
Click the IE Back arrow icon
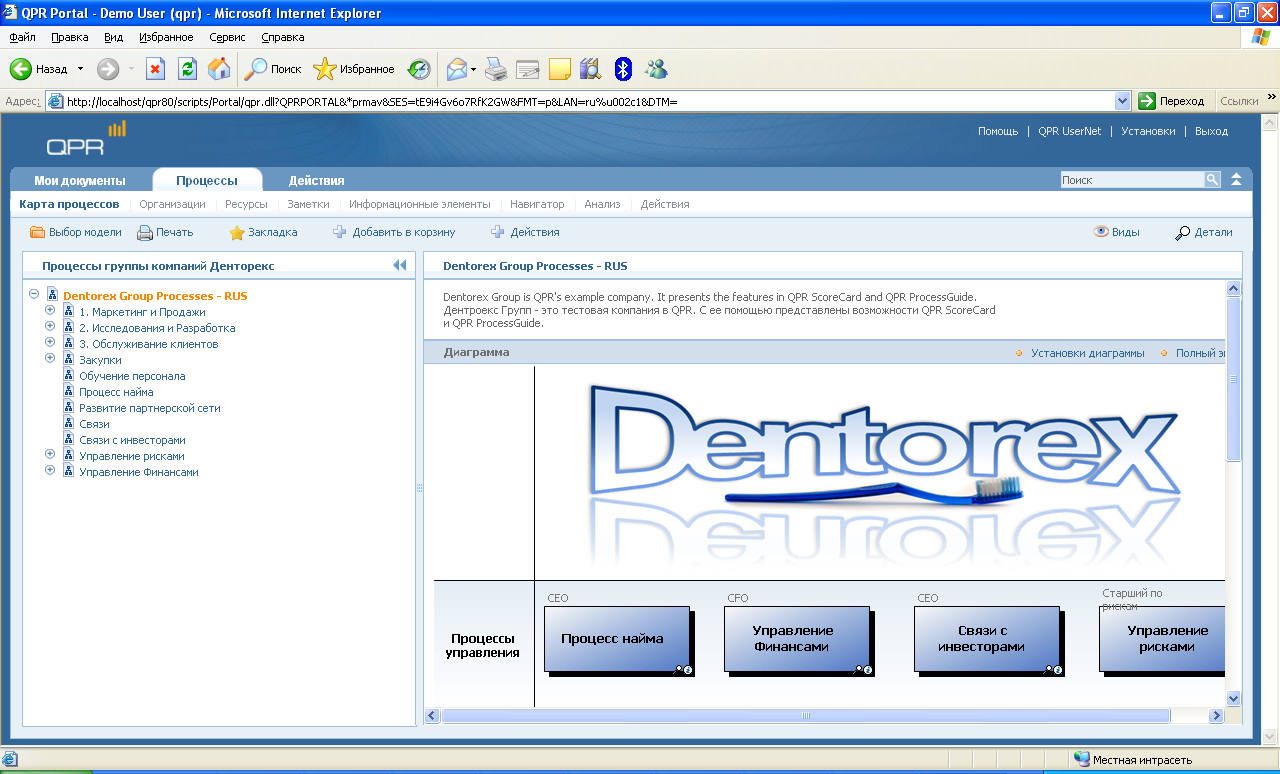point(21,69)
